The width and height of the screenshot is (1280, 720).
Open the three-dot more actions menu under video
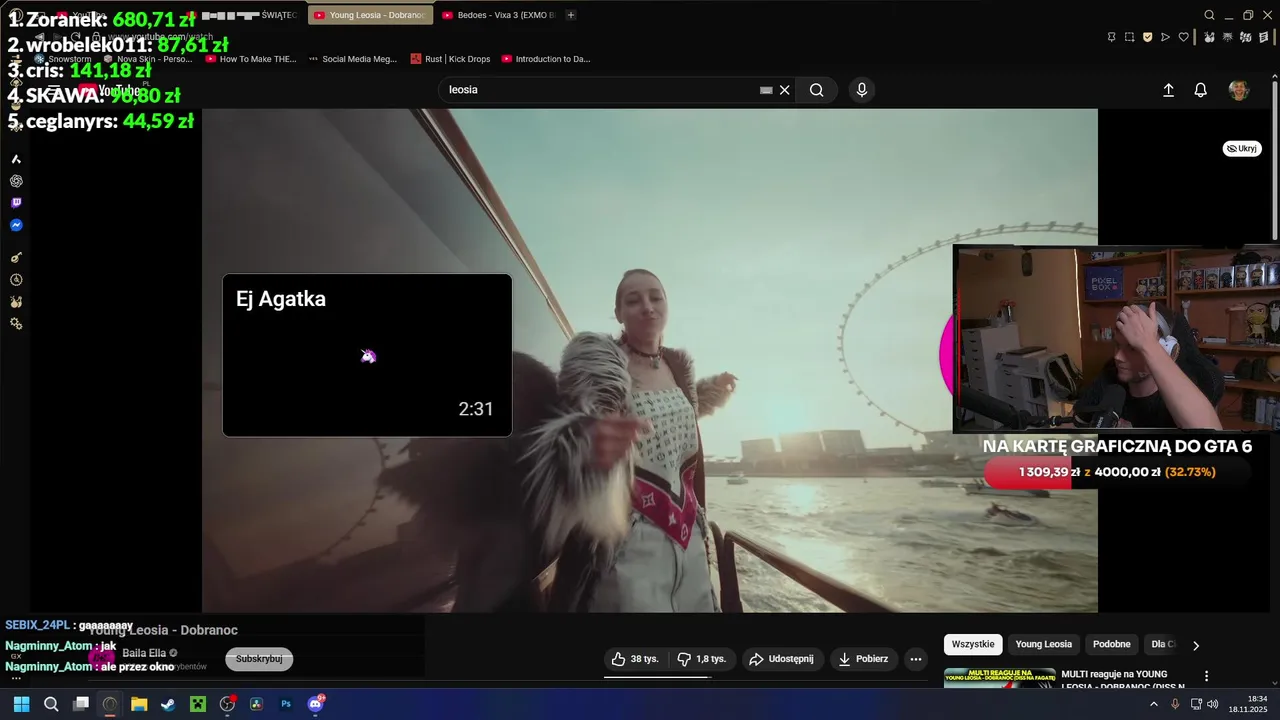point(915,659)
